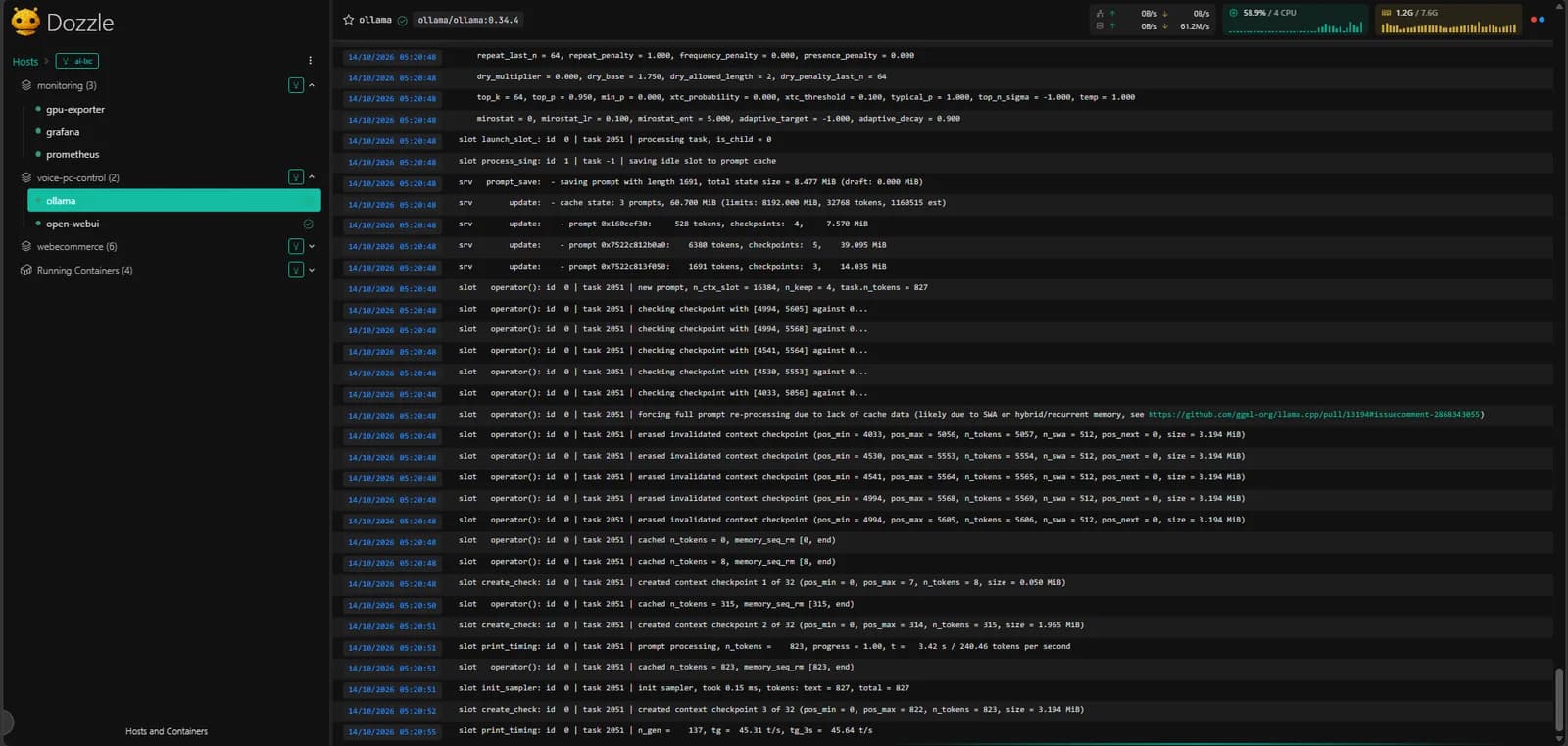The height and width of the screenshot is (746, 1568).
Task: Expand the webecommerce group
Action: click(312, 246)
